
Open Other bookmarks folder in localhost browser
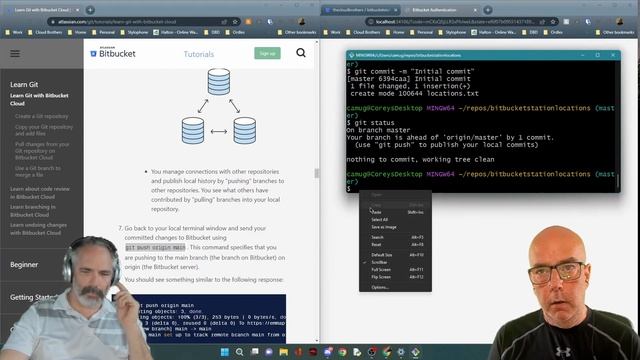click(x=615, y=32)
